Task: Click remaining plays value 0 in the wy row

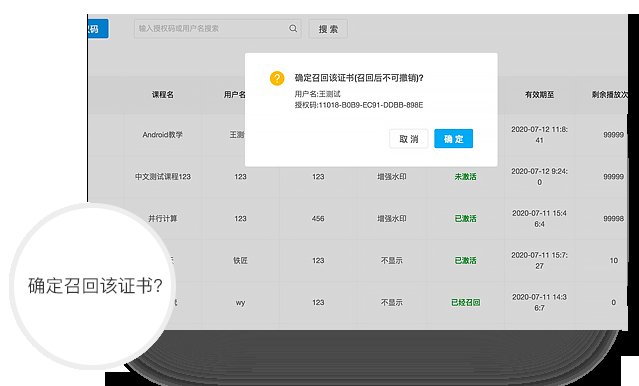Action: click(x=614, y=302)
